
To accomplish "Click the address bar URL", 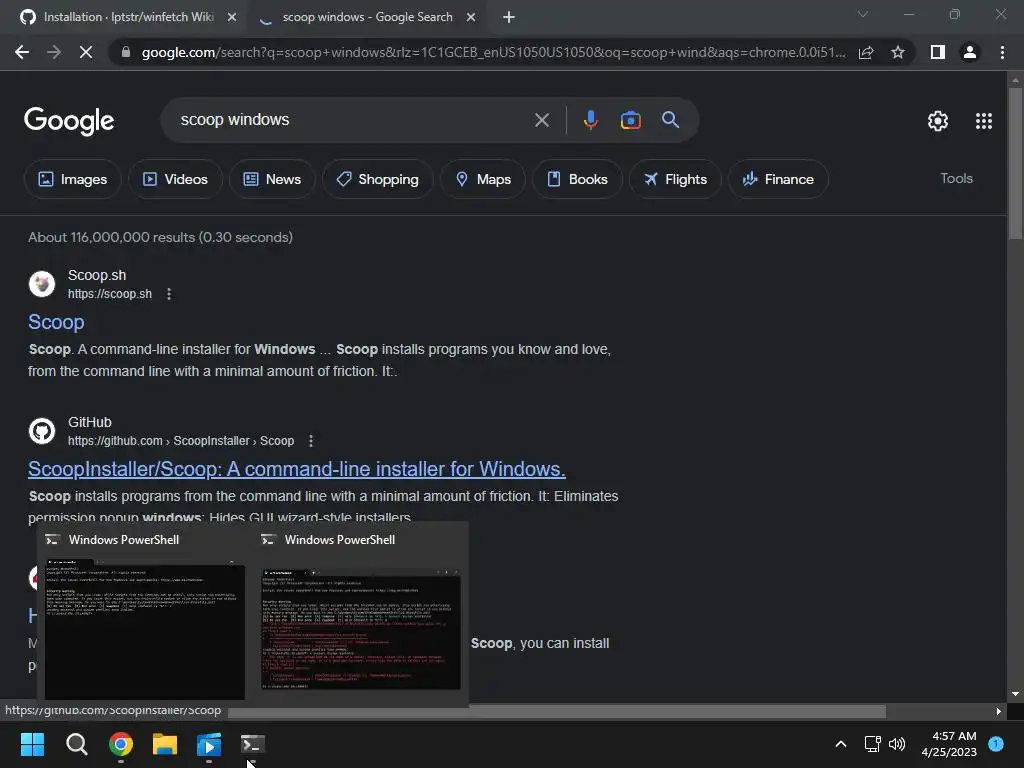I will coord(493,52).
